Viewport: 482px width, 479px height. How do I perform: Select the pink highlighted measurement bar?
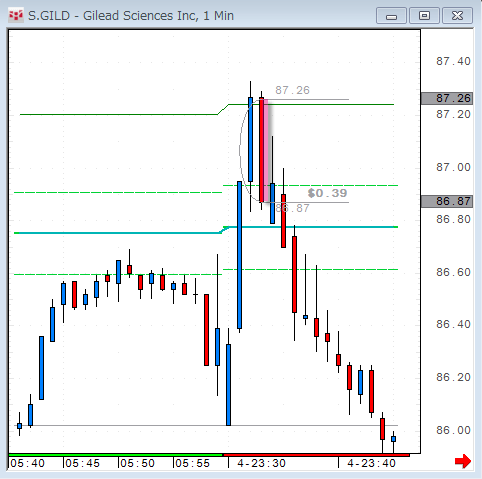266,151
